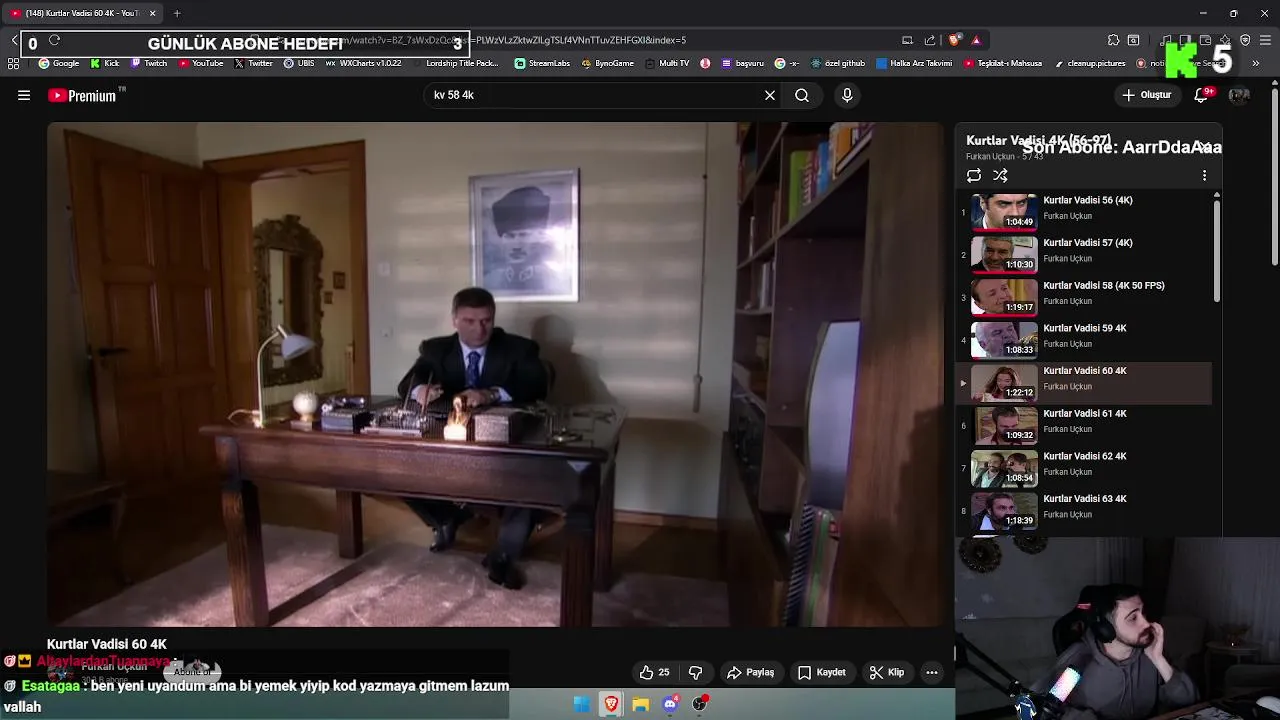This screenshot has width=1280, height=720.
Task: Save video with Kaydet button
Action: point(821,672)
